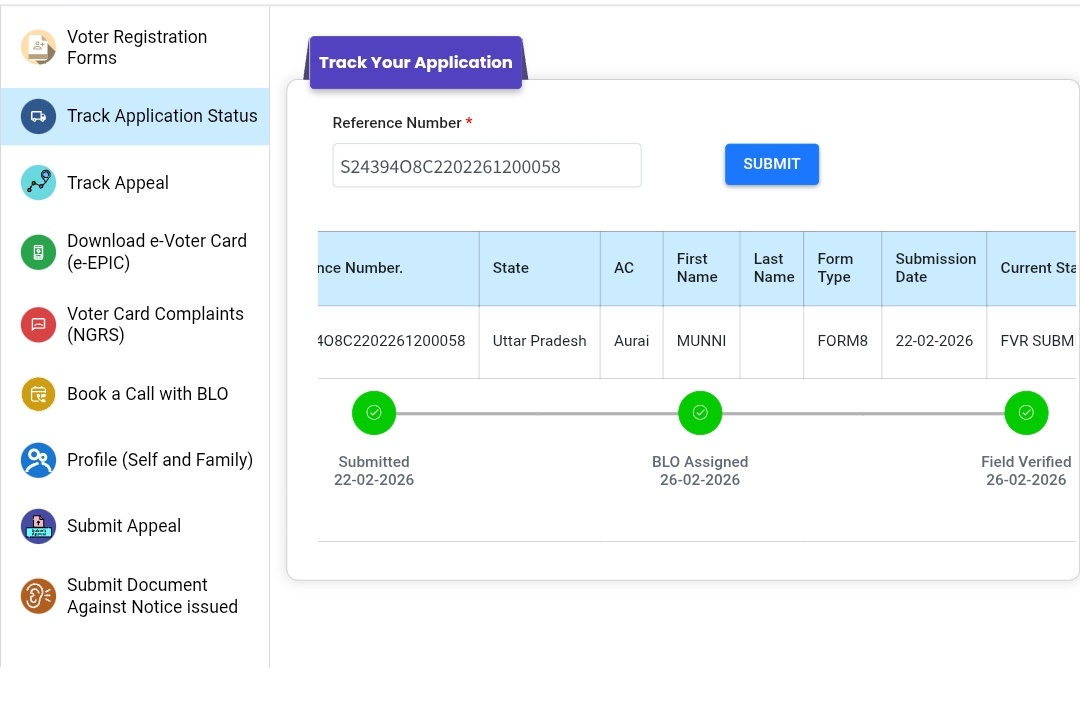Screen dimensions: 1080x703
Task: Click the Submit Document Against Notice icon
Action: pos(39,596)
